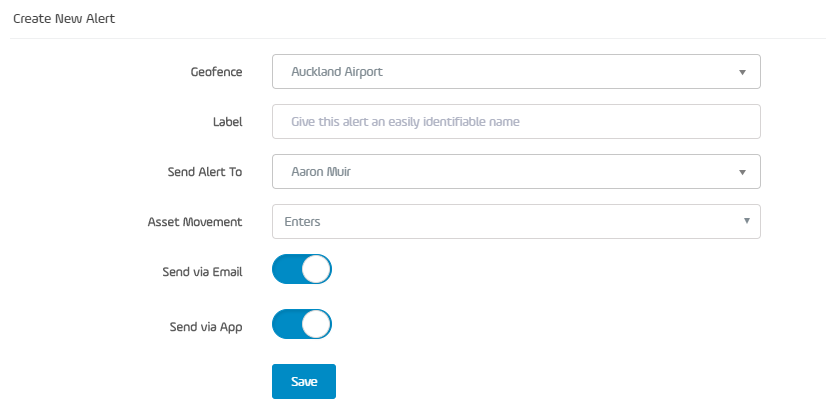Screen dimensions: 827x412
Task: Save the new alert
Action: pos(304,381)
